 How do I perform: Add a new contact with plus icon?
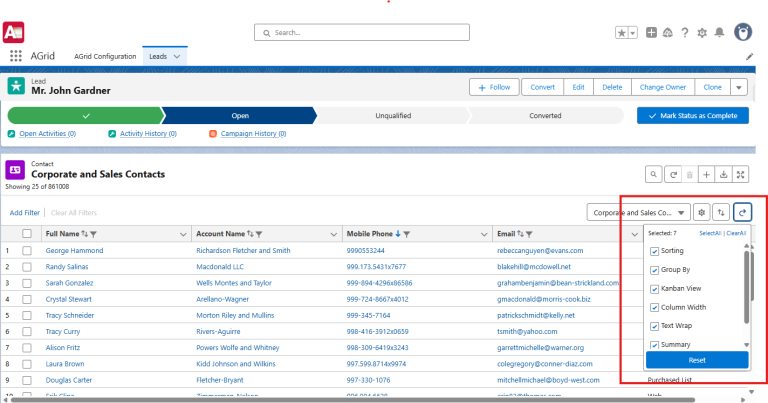(706, 174)
